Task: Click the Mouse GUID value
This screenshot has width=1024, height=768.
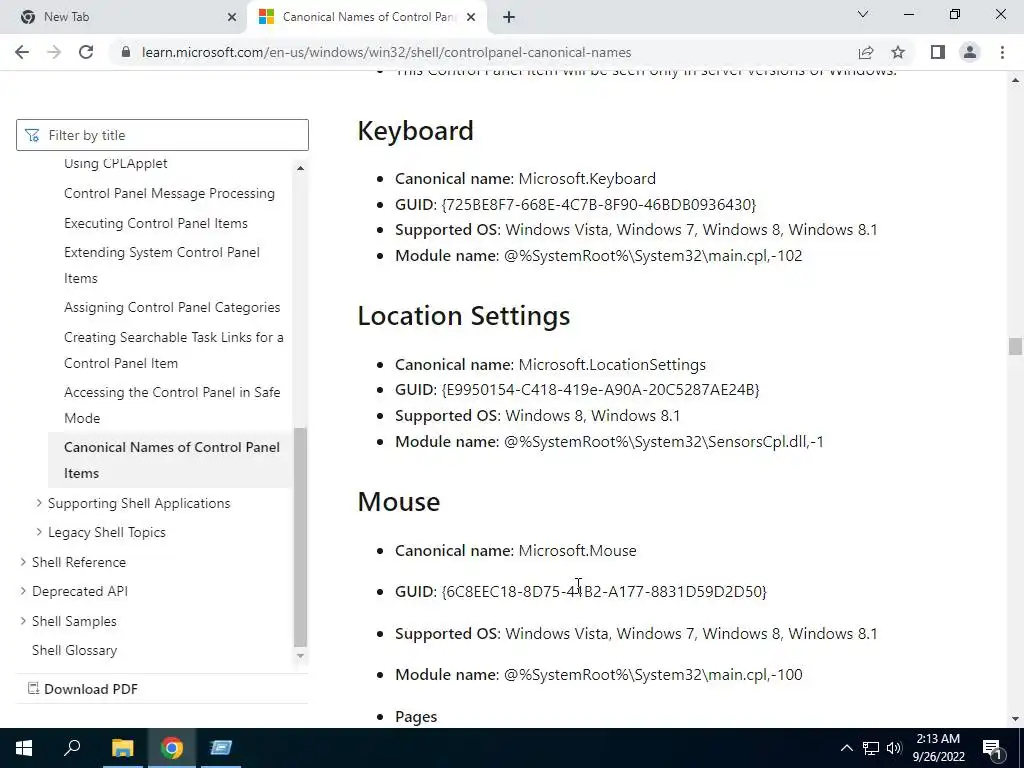Action: 604,592
